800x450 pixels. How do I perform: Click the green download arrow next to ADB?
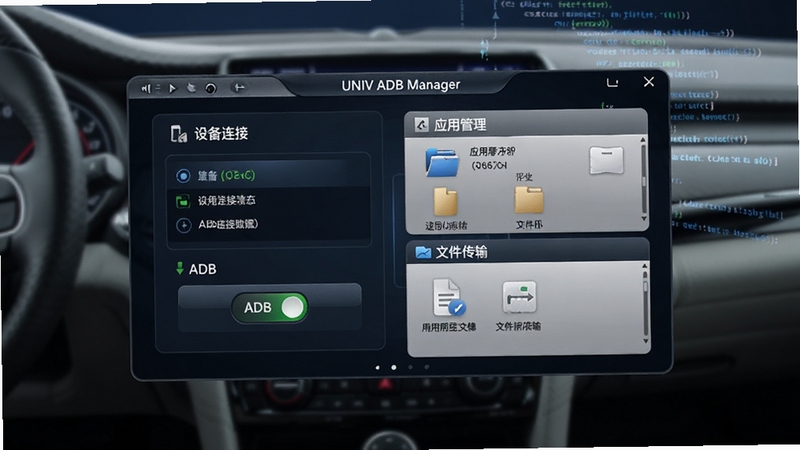pyautogui.click(x=180, y=268)
